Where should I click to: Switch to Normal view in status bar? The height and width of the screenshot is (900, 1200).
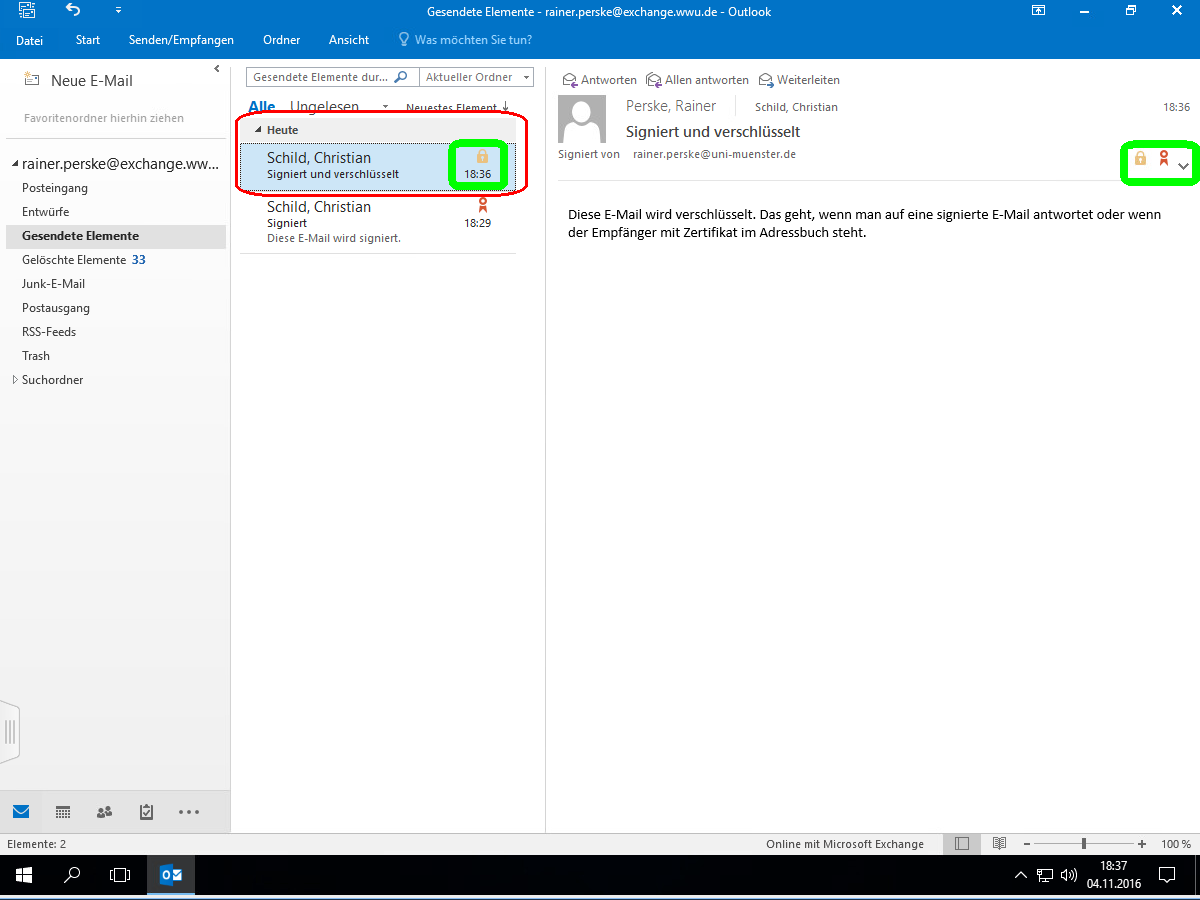click(x=961, y=844)
